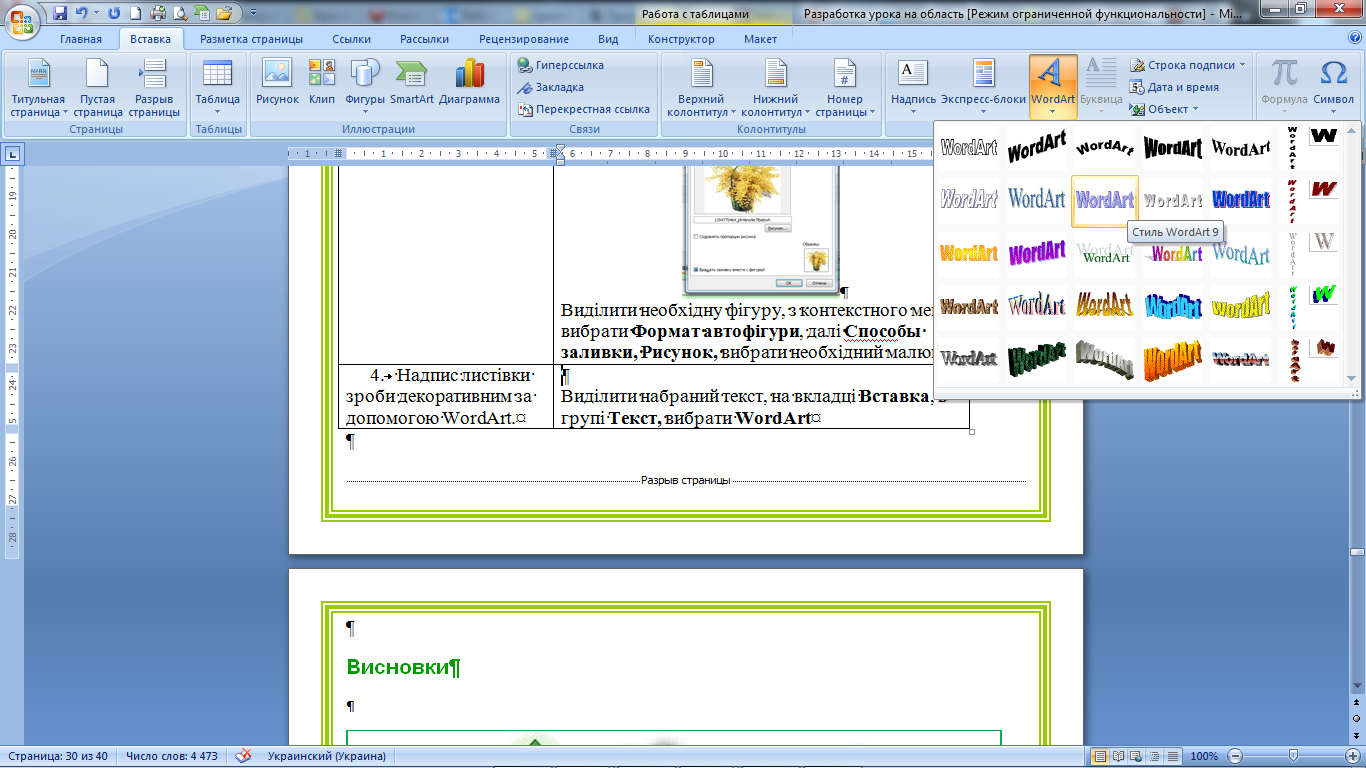Insert a Разрыв страницы

click(154, 88)
